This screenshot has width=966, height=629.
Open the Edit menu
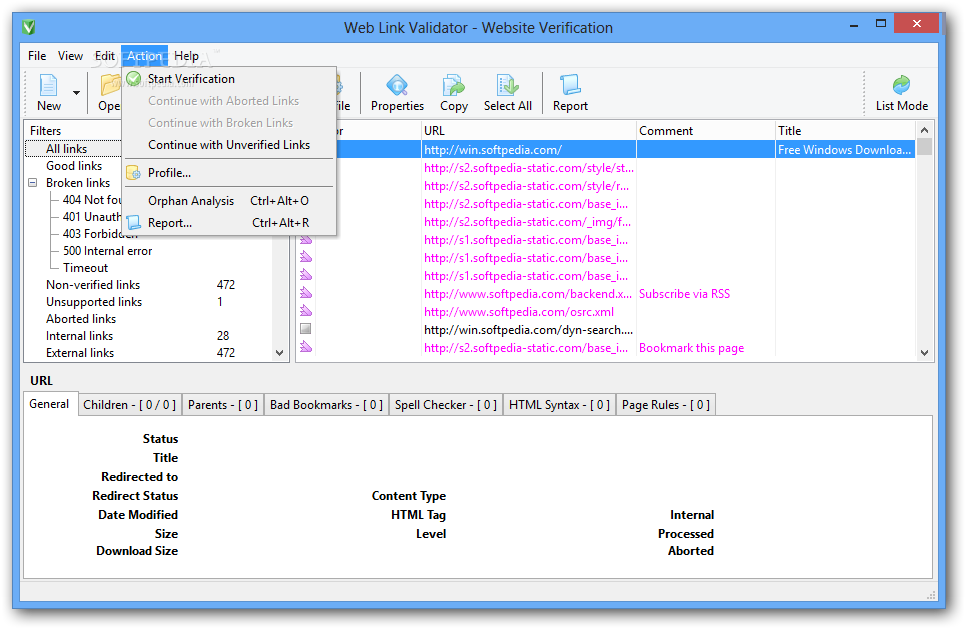(105, 55)
